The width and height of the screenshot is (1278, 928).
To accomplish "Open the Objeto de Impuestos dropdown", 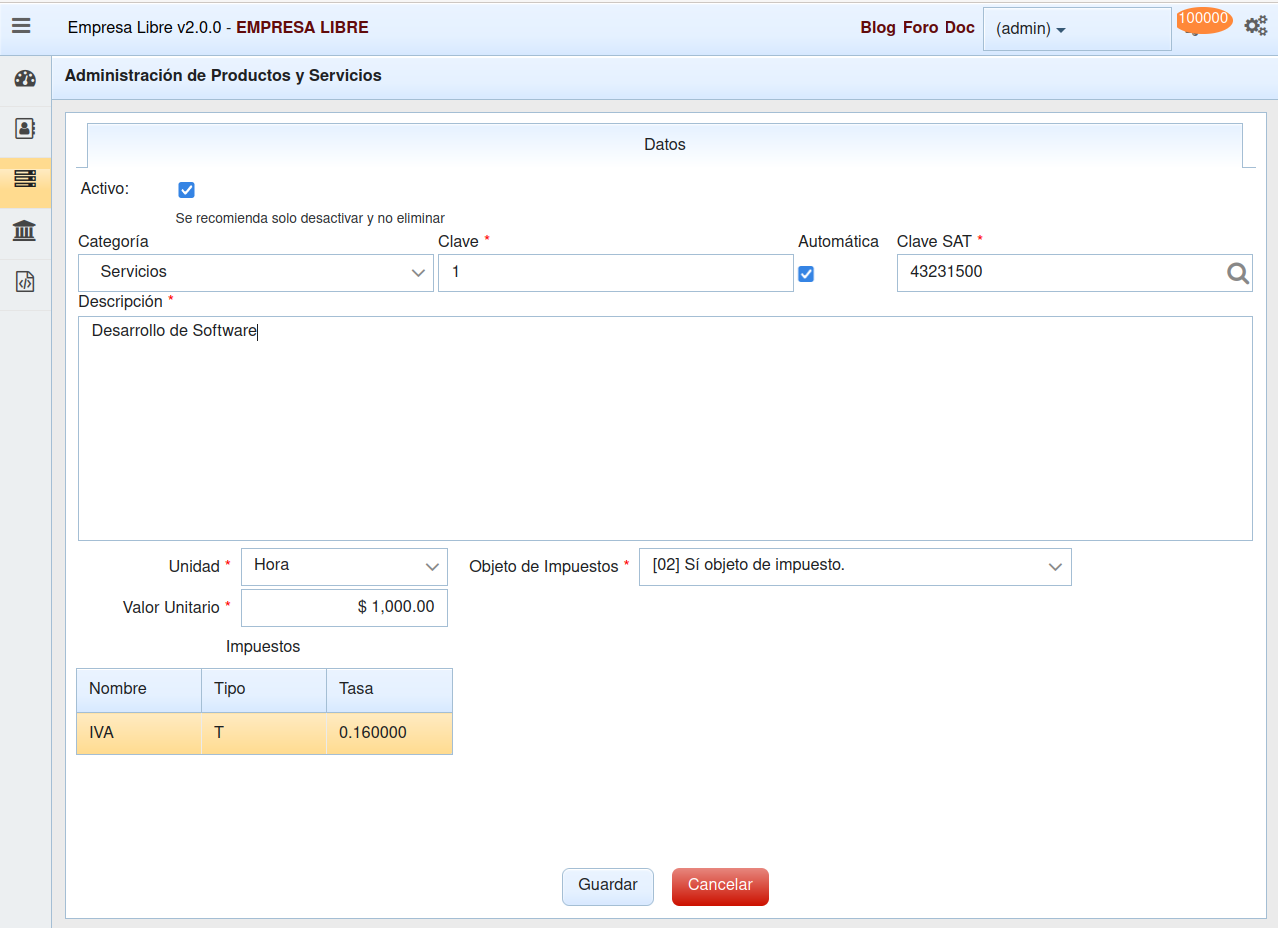I will (855, 566).
